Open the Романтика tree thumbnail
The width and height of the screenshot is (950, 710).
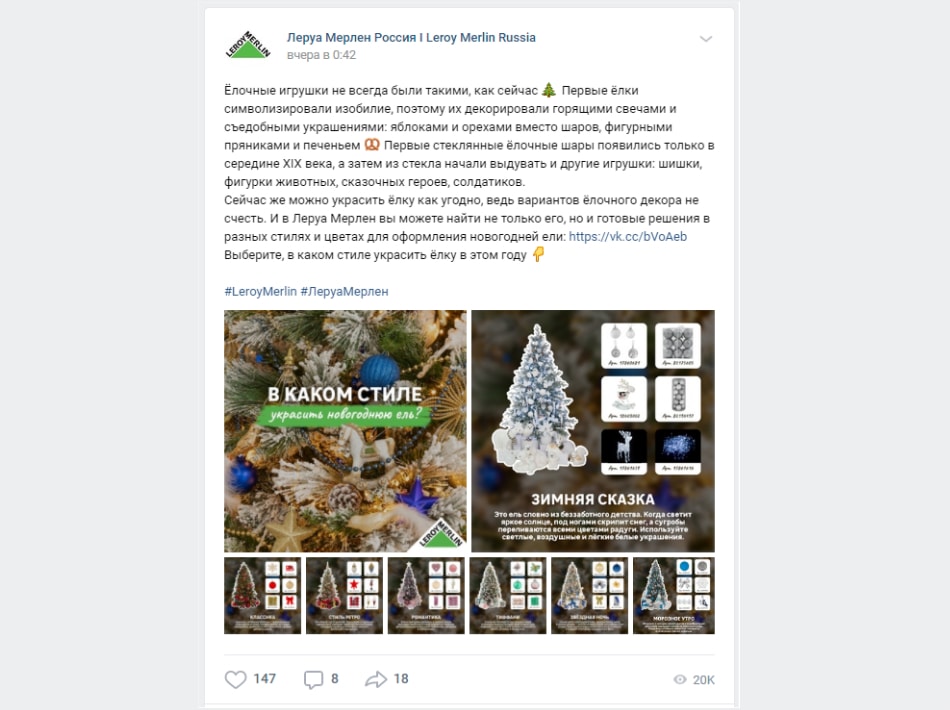(426, 596)
